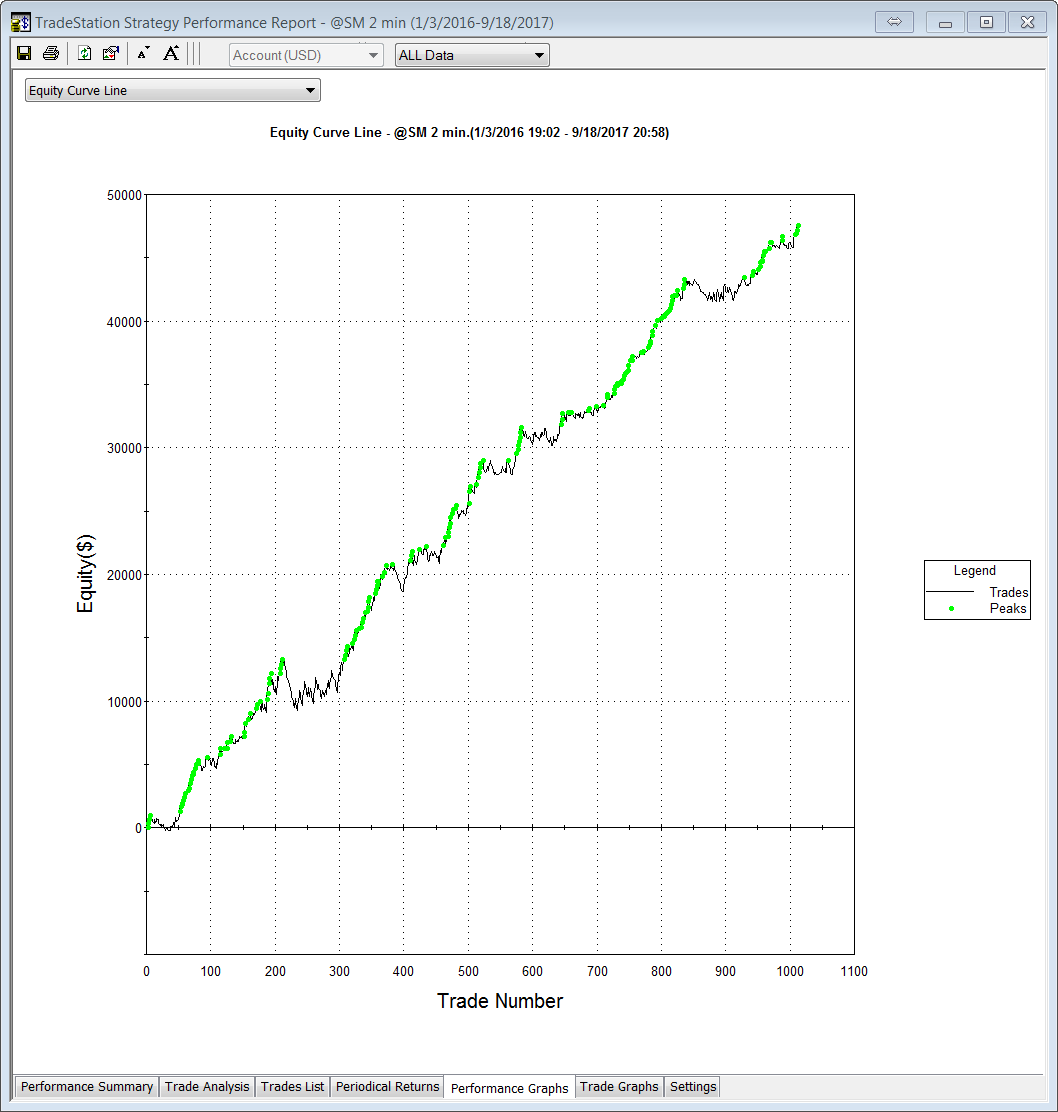1058x1112 pixels.
Task: Click the Print report icon
Action: tap(51, 54)
